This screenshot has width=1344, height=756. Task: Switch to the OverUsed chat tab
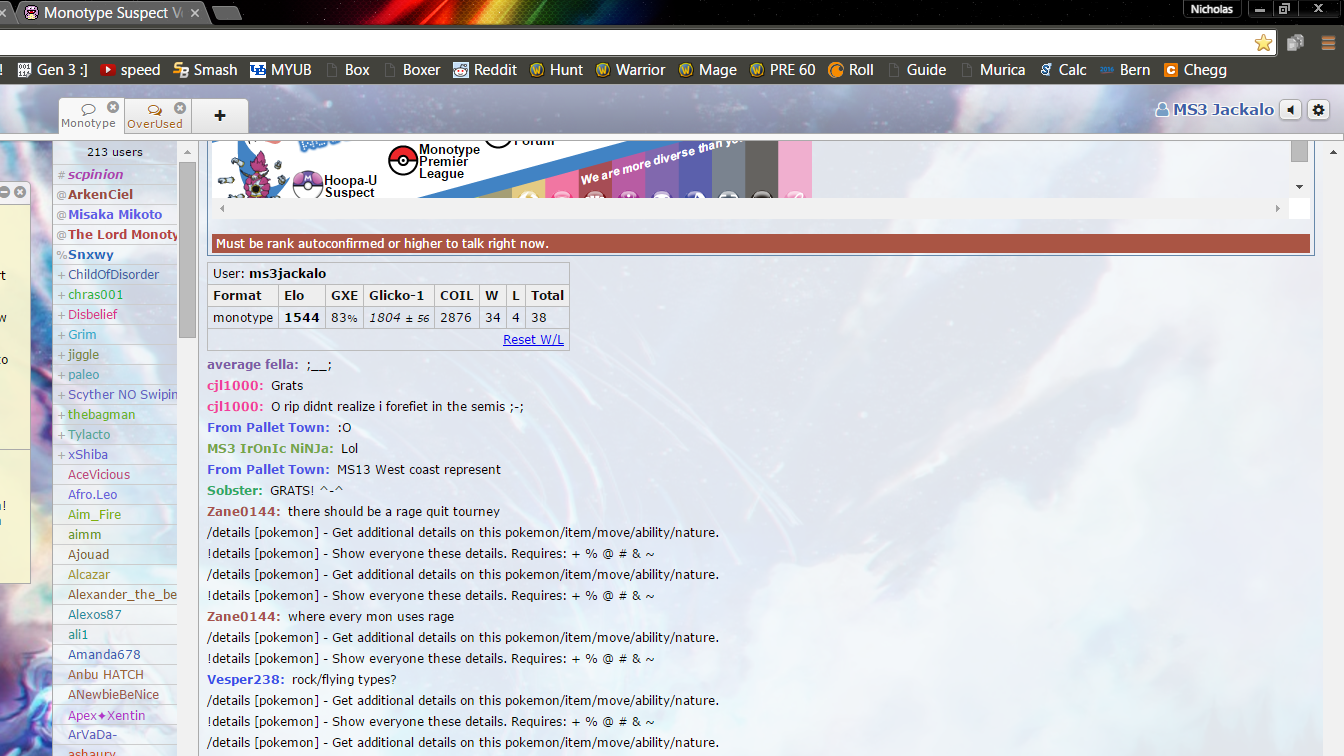pos(155,116)
